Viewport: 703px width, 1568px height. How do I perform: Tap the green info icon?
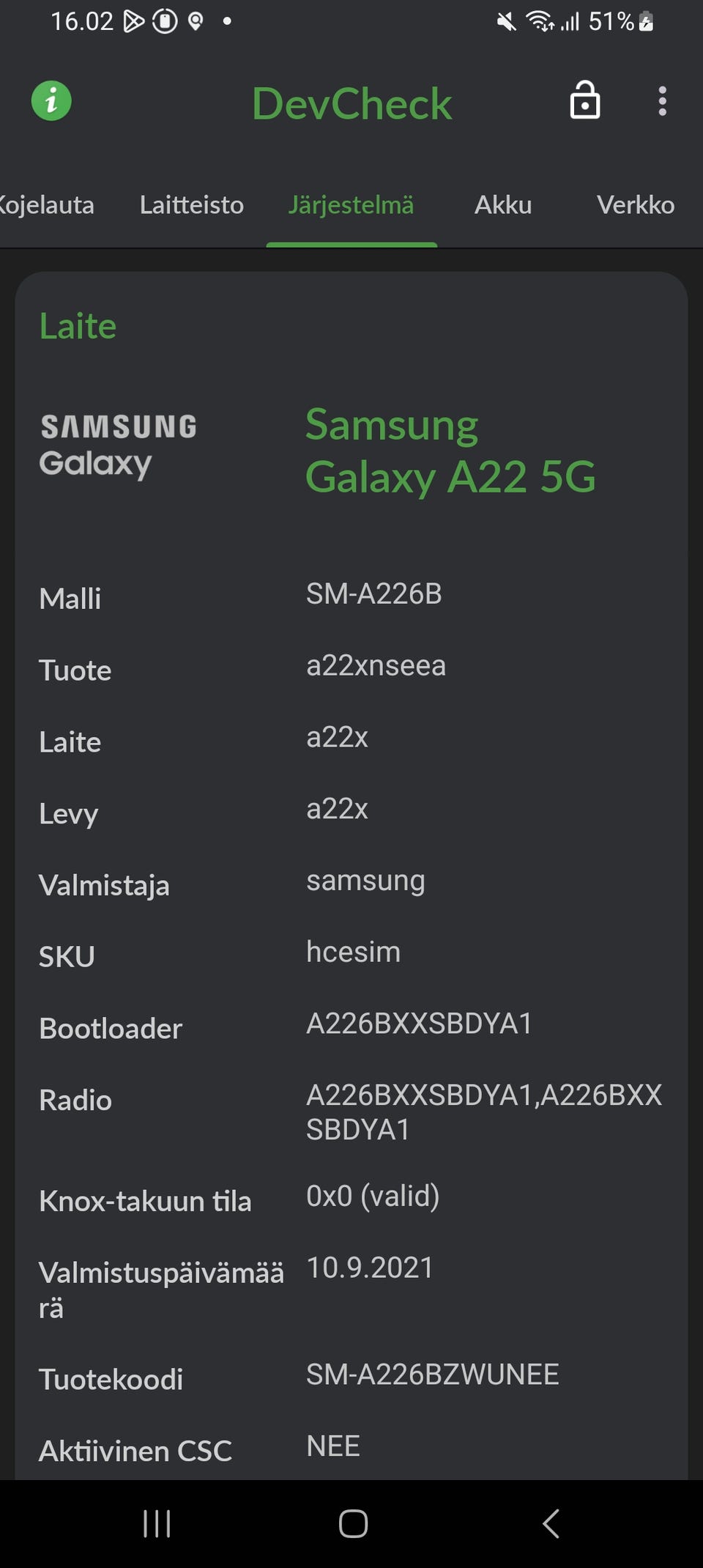pyautogui.click(x=51, y=101)
